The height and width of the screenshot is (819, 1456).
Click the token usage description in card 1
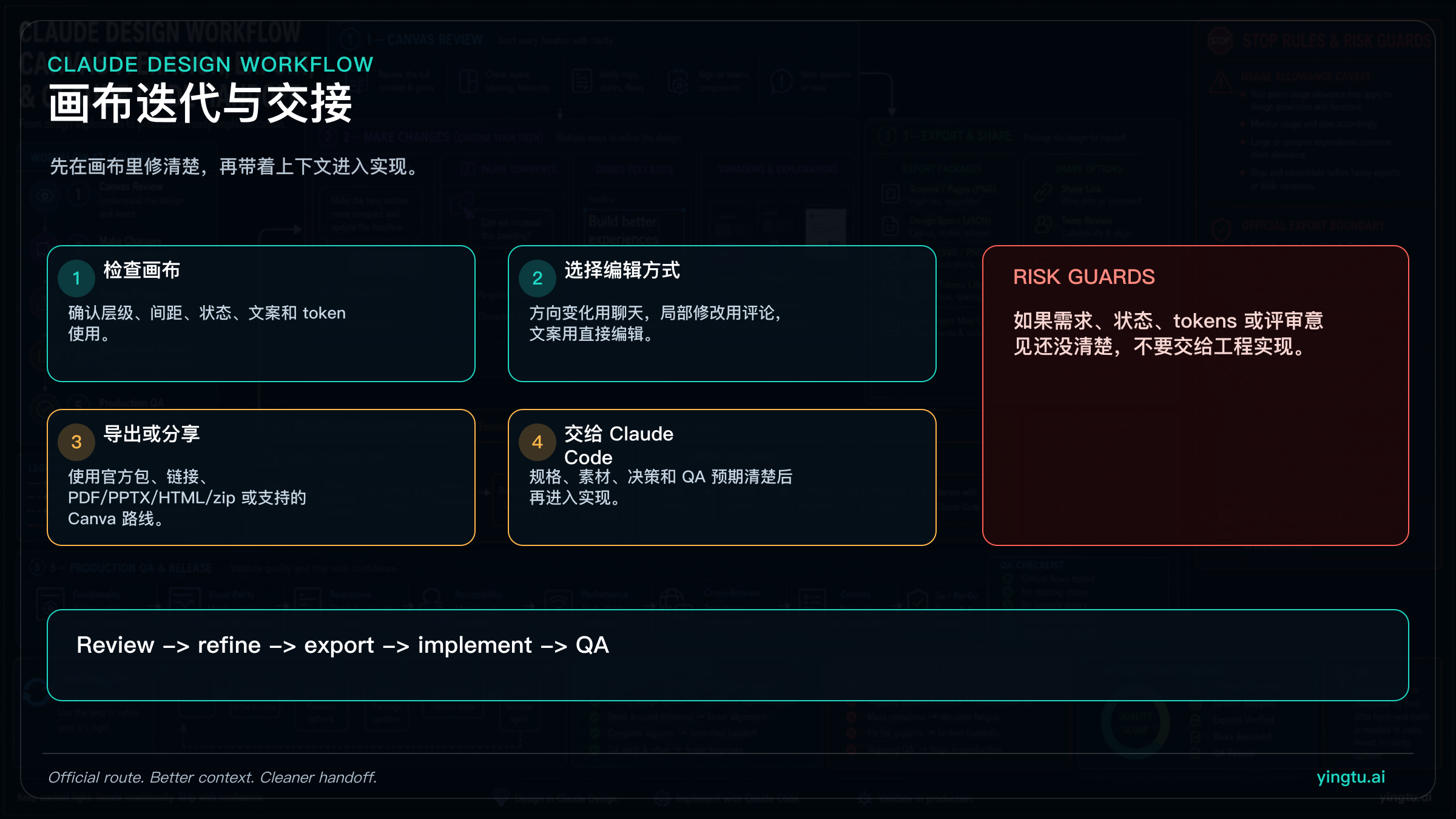[x=206, y=323]
